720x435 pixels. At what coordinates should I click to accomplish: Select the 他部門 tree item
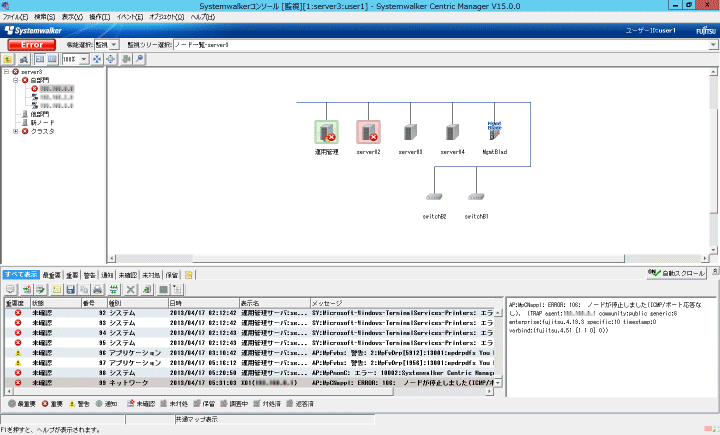click(40, 114)
